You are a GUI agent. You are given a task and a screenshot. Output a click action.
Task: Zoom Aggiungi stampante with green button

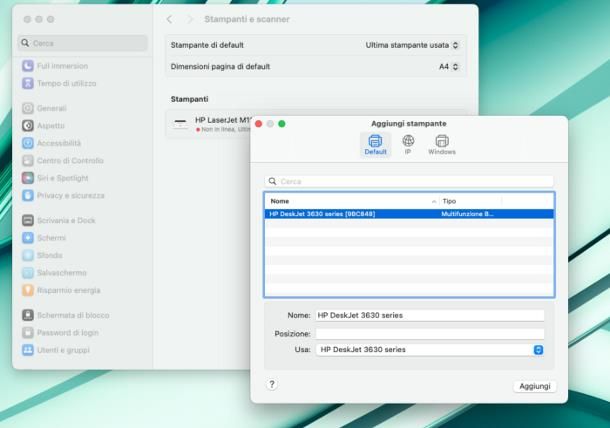(282, 124)
